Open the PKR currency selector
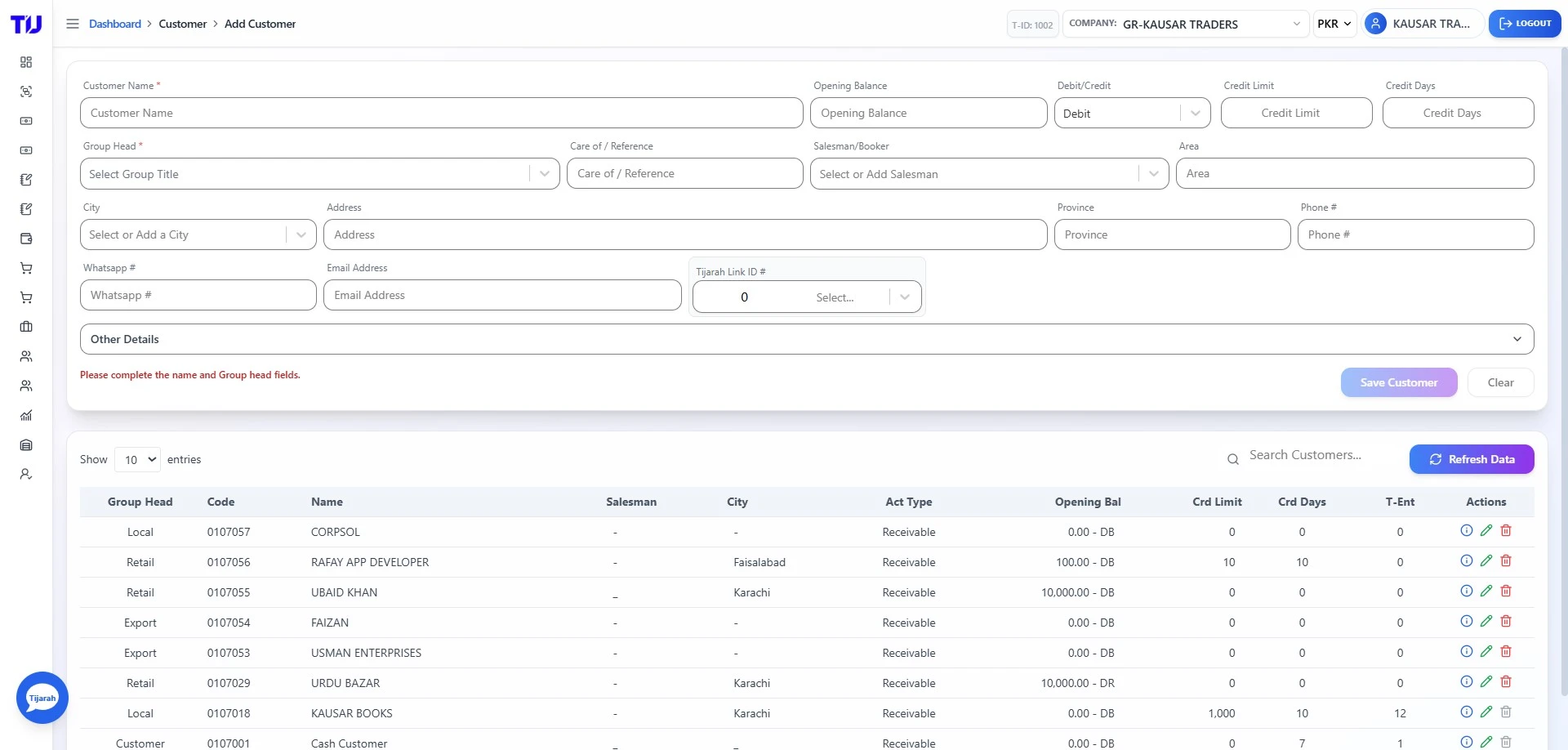Screen dimensions: 1568x750 click(x=1334, y=24)
